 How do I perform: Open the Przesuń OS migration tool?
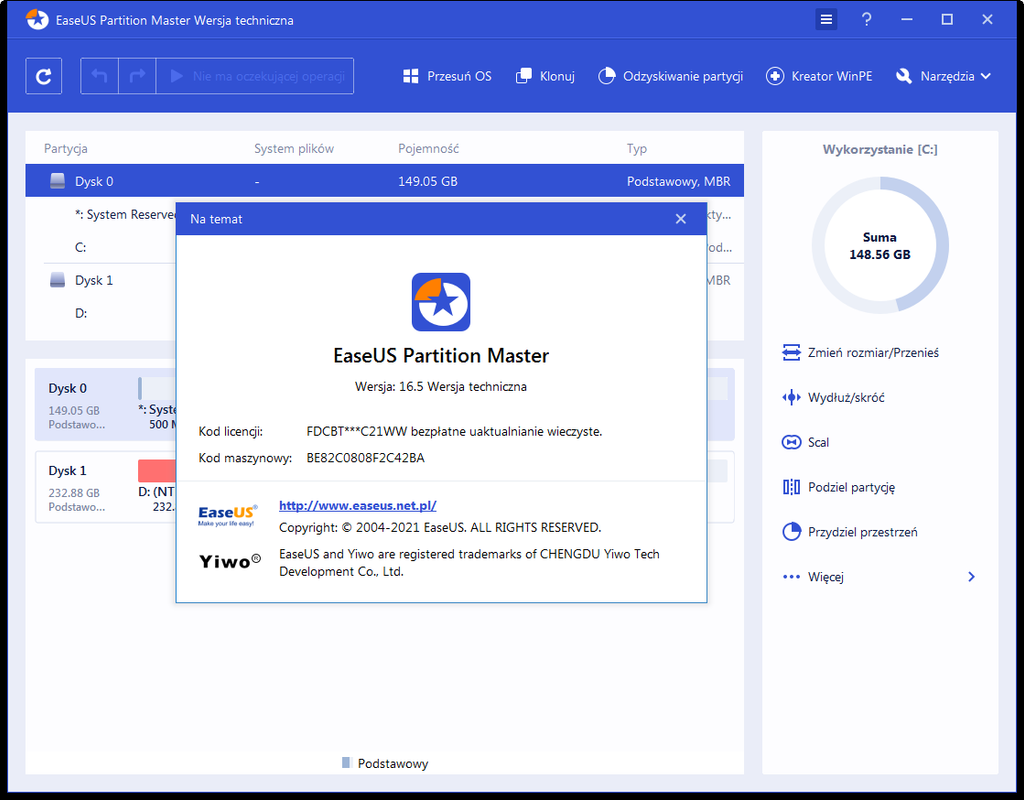pos(447,76)
